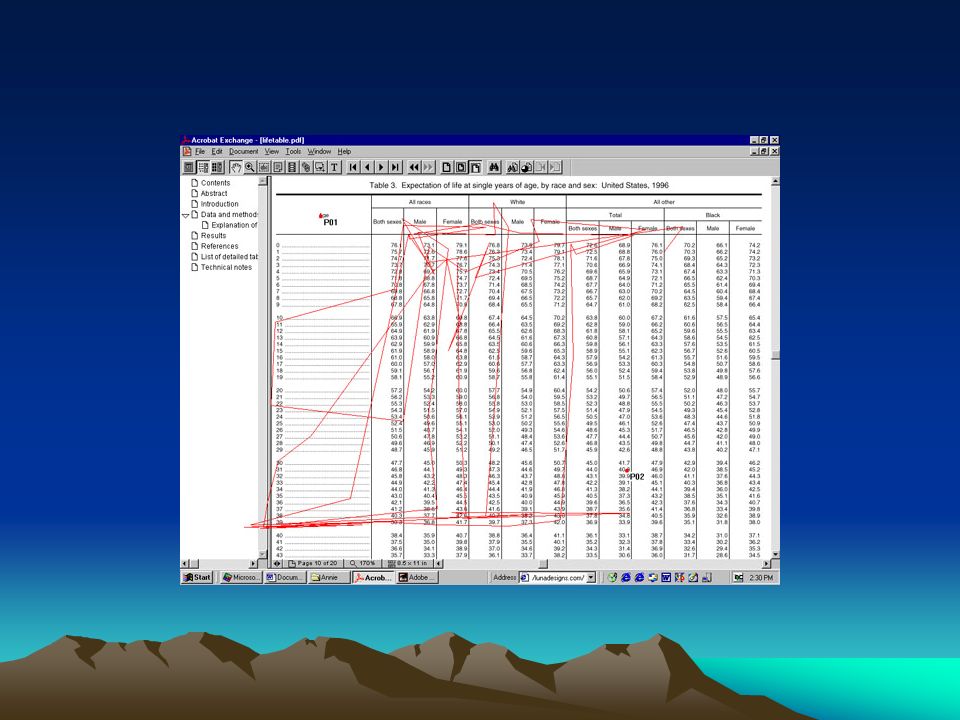The height and width of the screenshot is (720, 960).
Task: Launch Word from the tray W icon
Action: coord(666,577)
